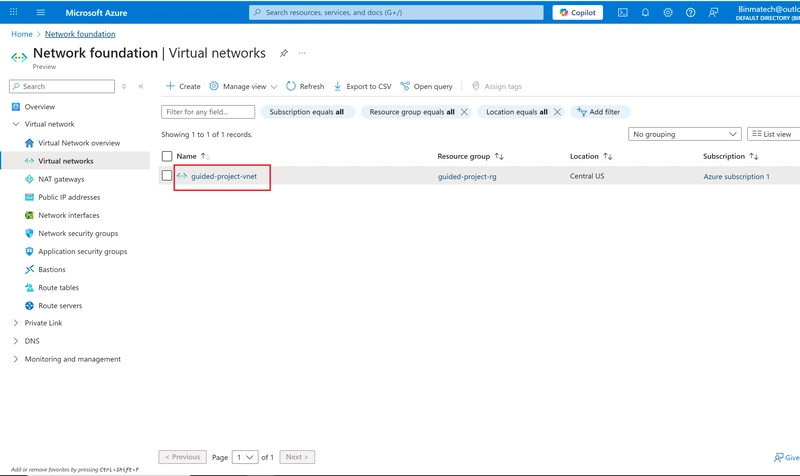
Task: Sort by Name column
Action: click(193, 156)
